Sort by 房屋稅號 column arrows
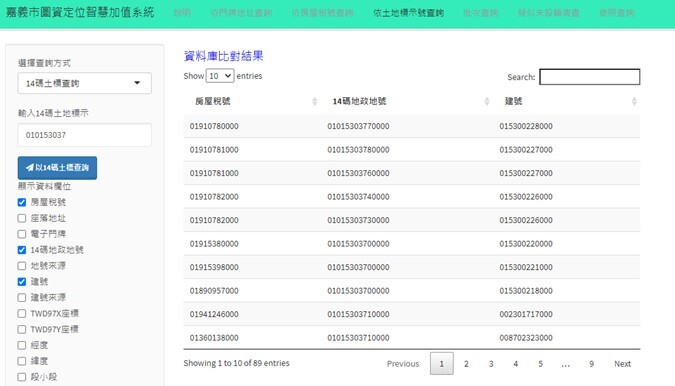The image size is (675, 386). (x=314, y=101)
